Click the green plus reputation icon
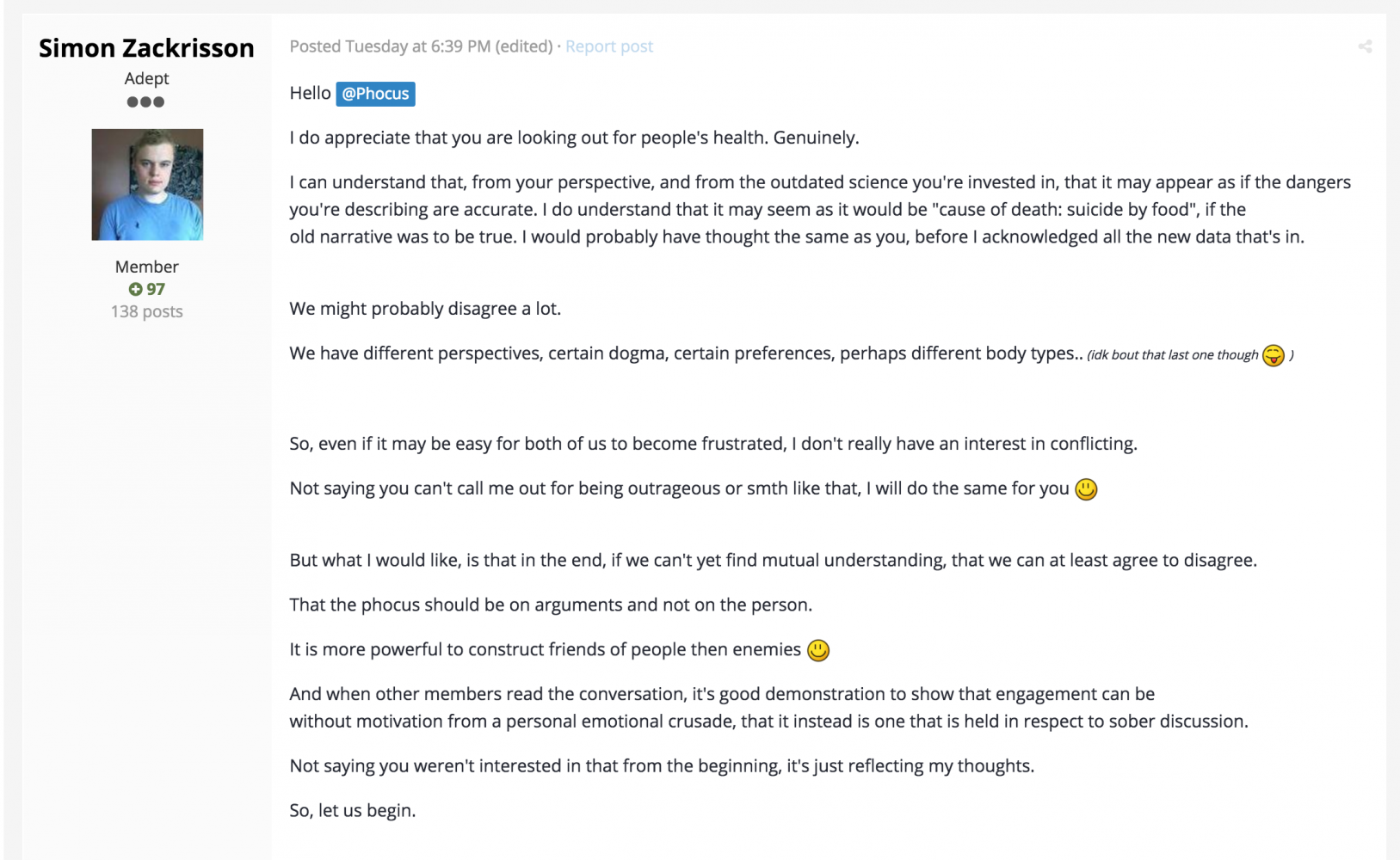Viewport: 1400px width, 860px height. [x=135, y=290]
